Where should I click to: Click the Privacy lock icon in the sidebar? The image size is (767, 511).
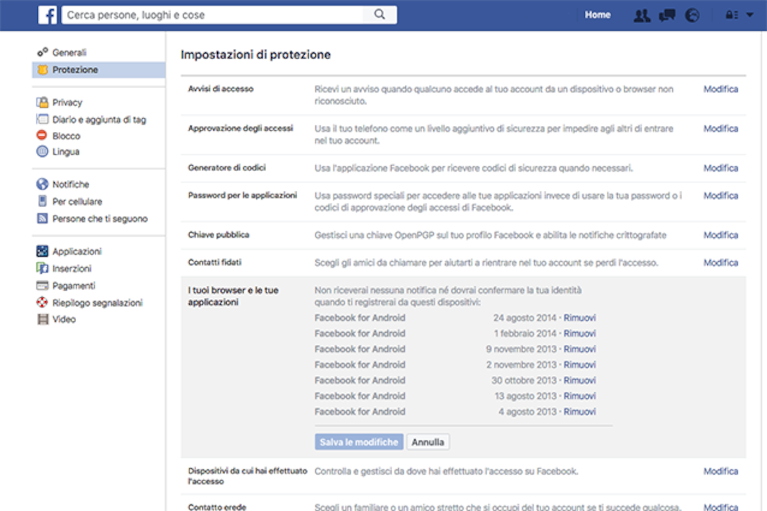43,102
